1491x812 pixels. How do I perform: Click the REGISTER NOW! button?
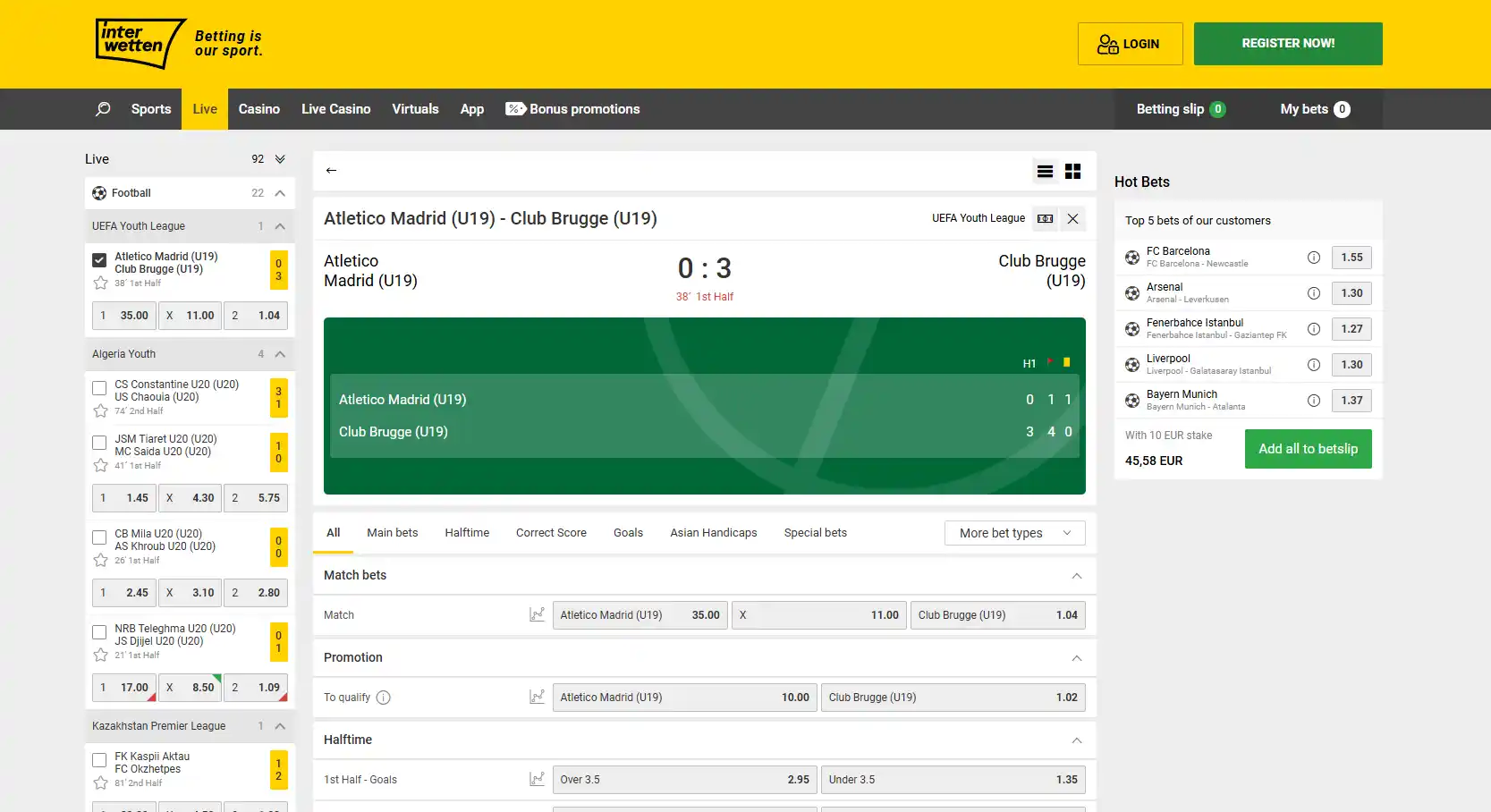click(1288, 44)
